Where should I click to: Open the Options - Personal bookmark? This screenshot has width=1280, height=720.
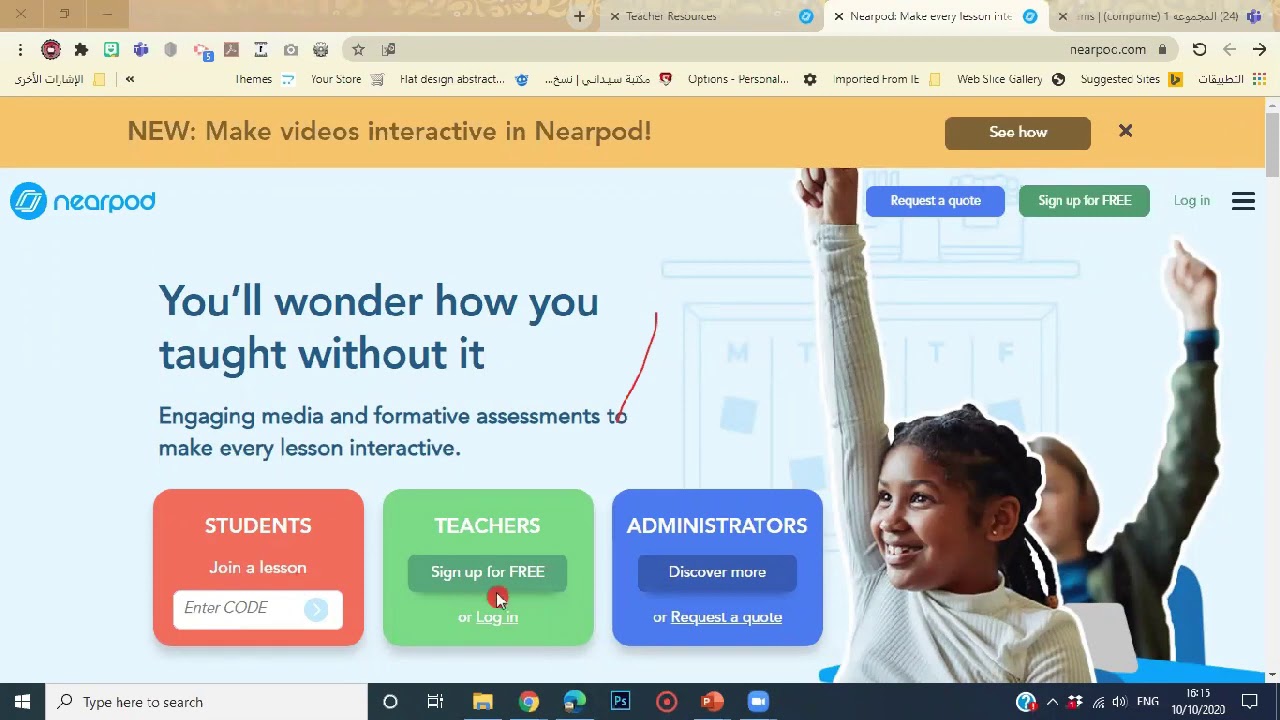pos(751,79)
